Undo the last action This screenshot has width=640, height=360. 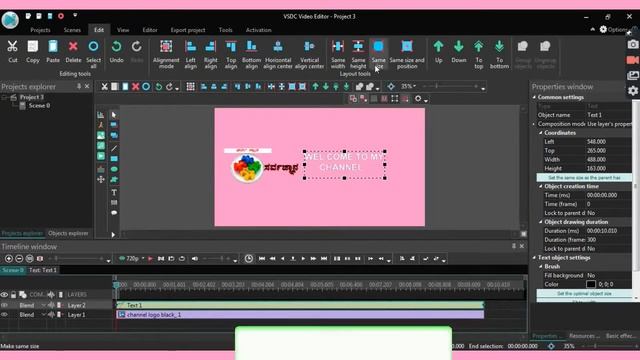coord(116,51)
